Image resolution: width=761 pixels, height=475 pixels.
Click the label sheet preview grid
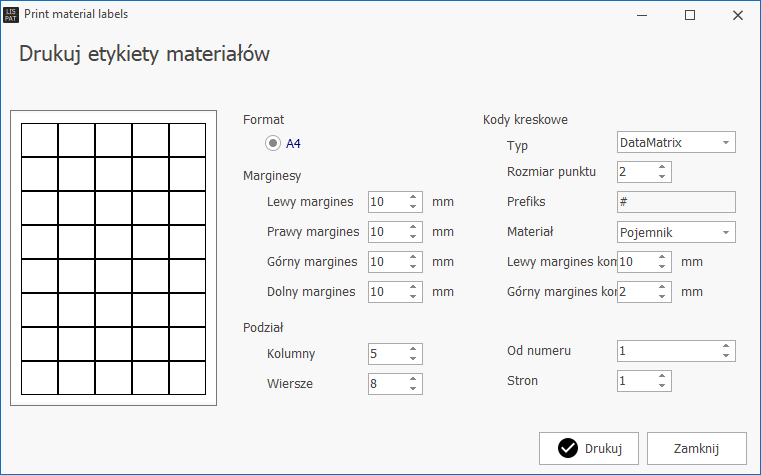[114, 258]
